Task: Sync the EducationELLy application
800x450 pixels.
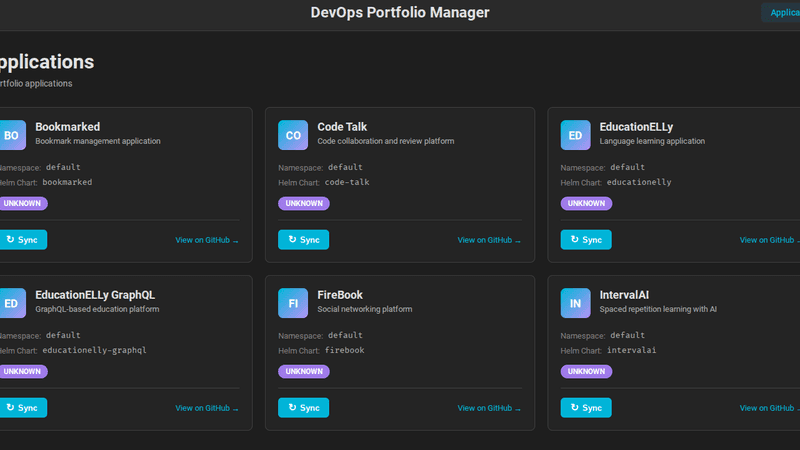Action: tap(586, 240)
